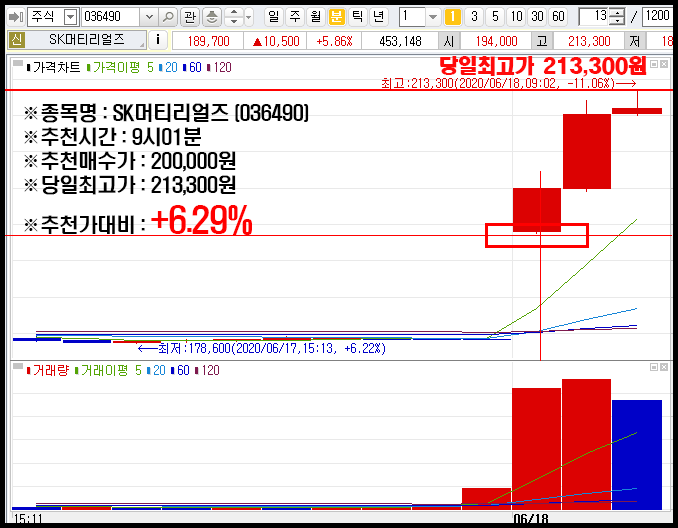This screenshot has width=678, height=528.
Task: Click the round face-shaped toolbar icon
Action: (x=211, y=17)
